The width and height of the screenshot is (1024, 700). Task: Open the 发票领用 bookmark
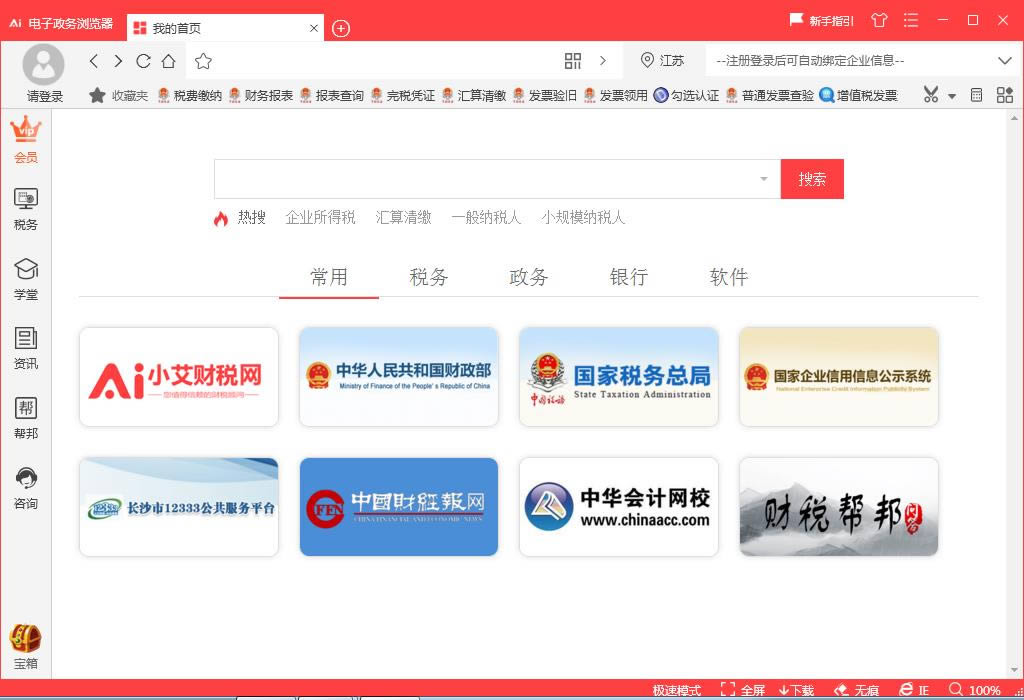coord(616,95)
